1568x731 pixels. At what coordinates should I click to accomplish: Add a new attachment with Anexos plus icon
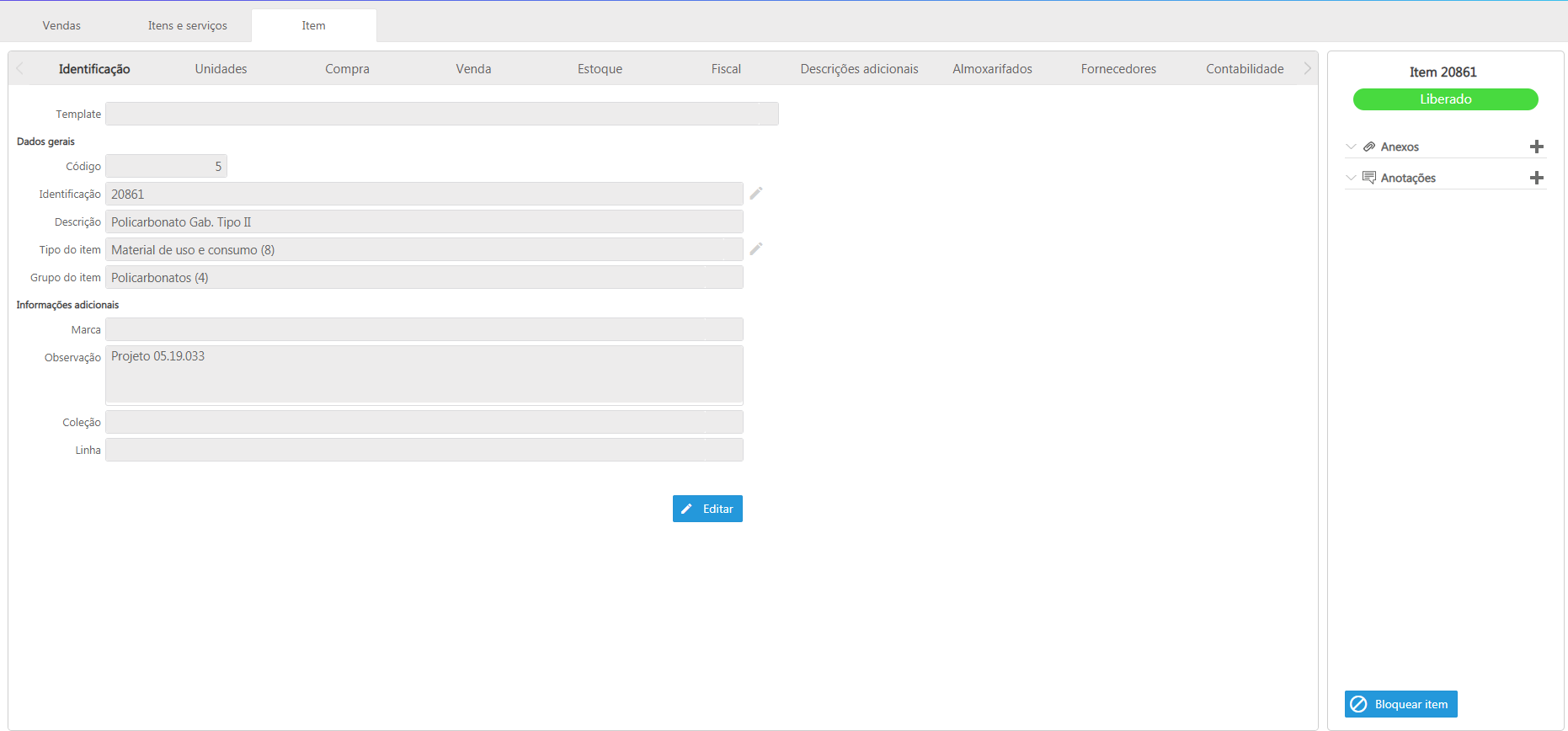coord(1537,147)
